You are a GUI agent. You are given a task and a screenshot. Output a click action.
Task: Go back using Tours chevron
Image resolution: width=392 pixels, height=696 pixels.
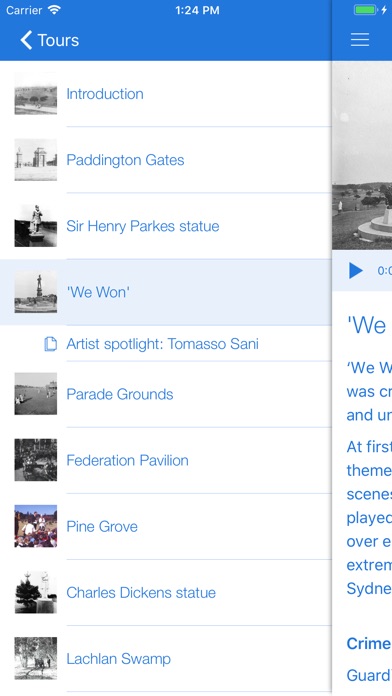tap(26, 40)
